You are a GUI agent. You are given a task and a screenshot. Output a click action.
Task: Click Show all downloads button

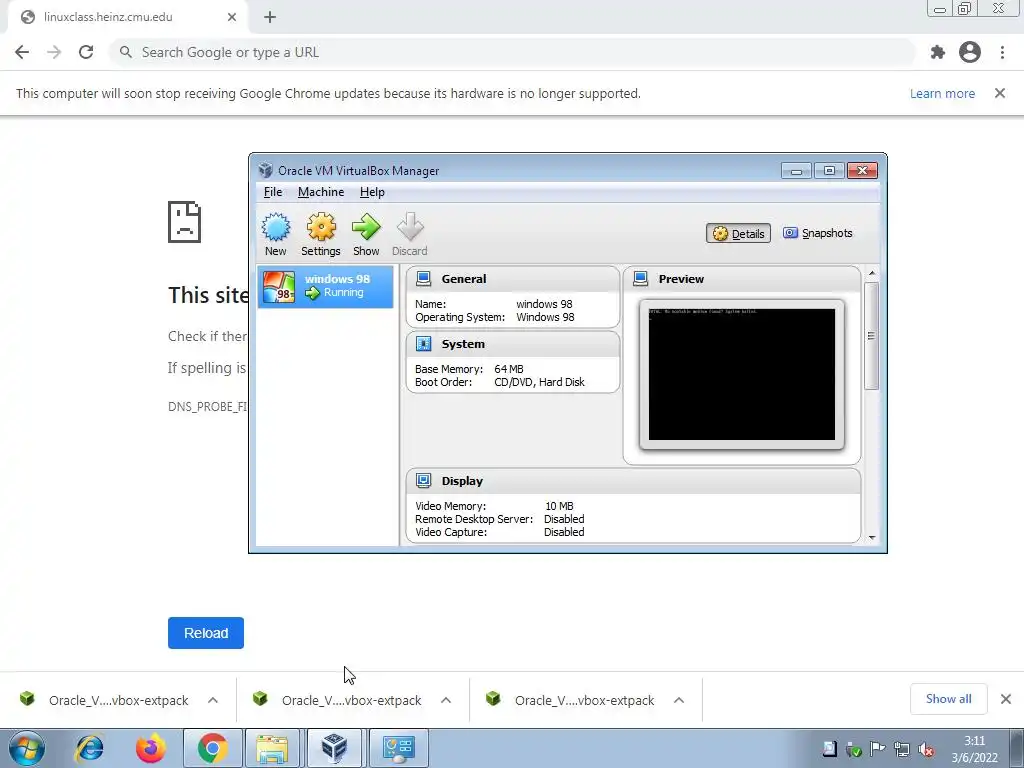pos(948,699)
